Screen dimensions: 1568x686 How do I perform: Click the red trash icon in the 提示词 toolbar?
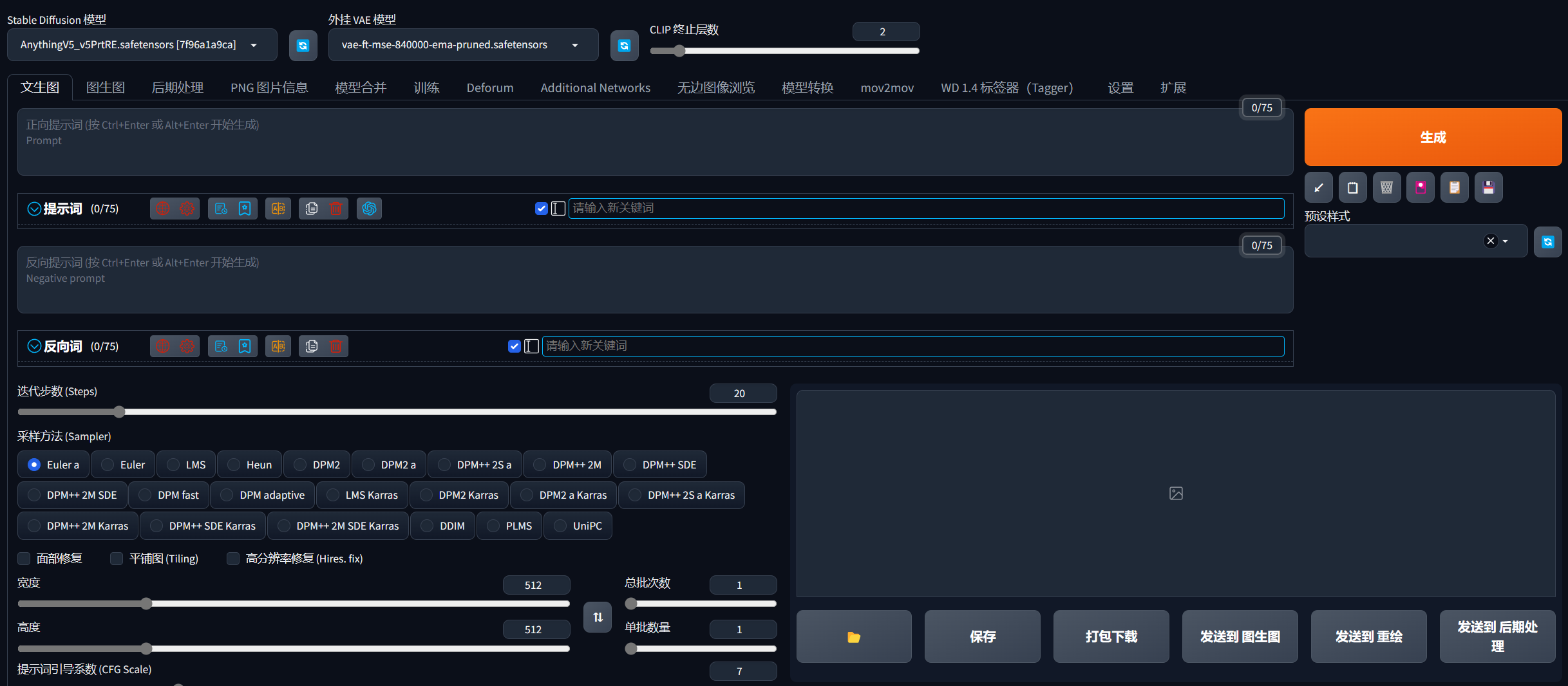coord(335,209)
